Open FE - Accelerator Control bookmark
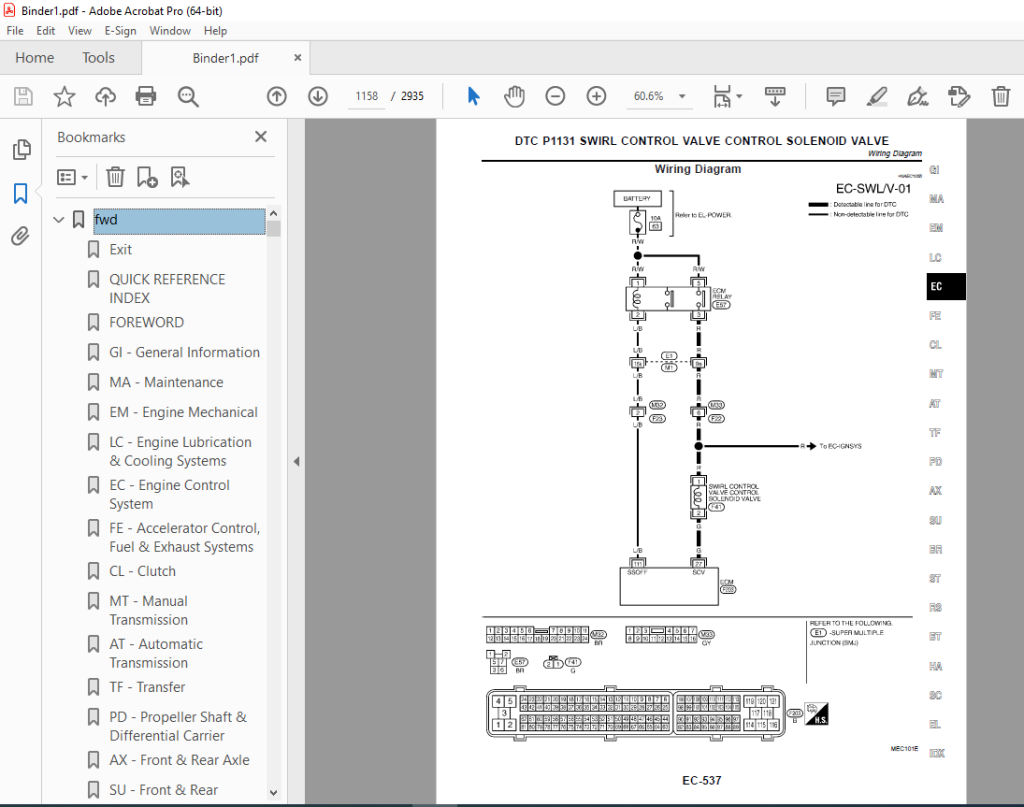The height and width of the screenshot is (807, 1024). click(184, 537)
